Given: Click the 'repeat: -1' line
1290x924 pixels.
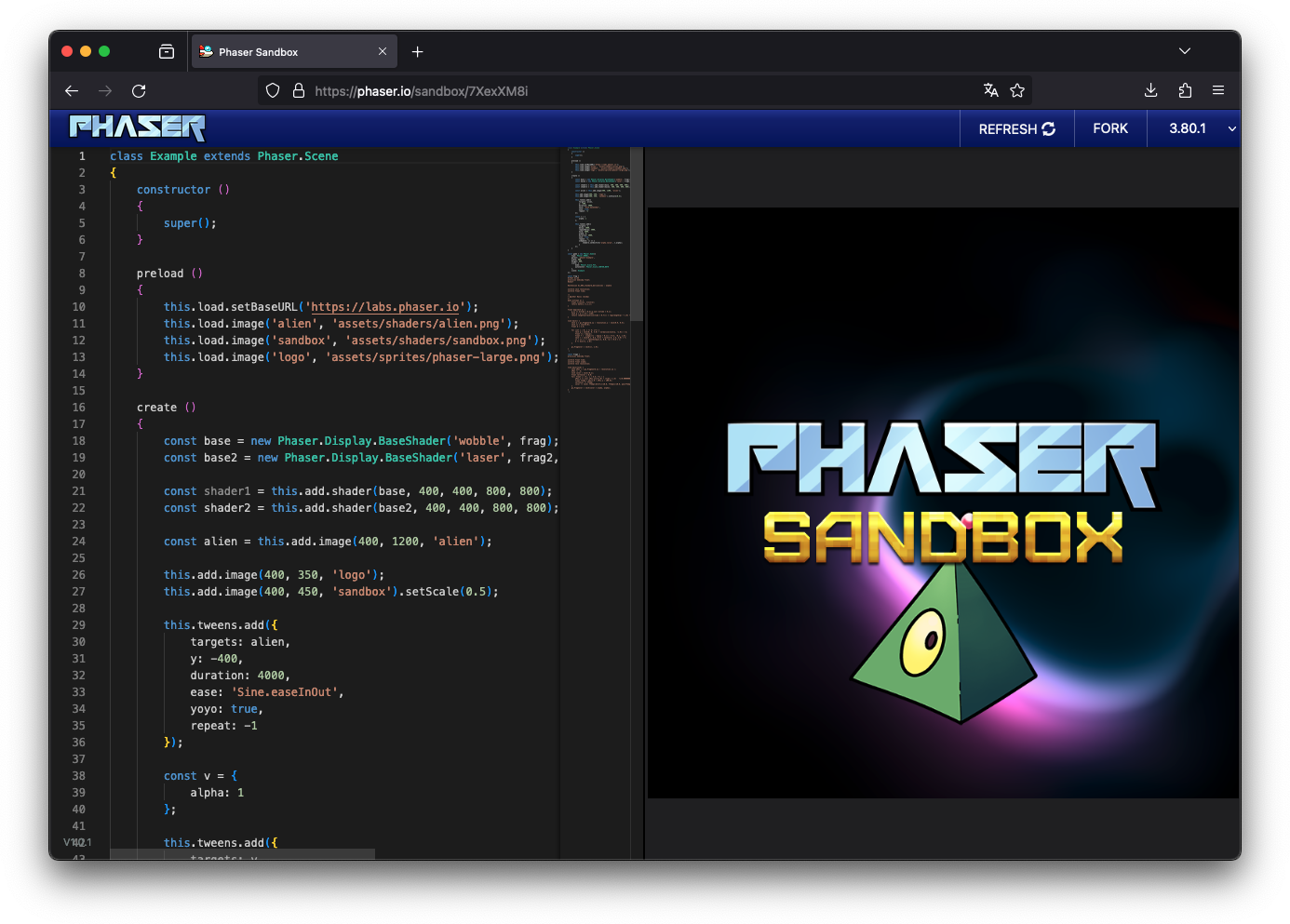Looking at the screenshot, I should pyautogui.click(x=224, y=726).
